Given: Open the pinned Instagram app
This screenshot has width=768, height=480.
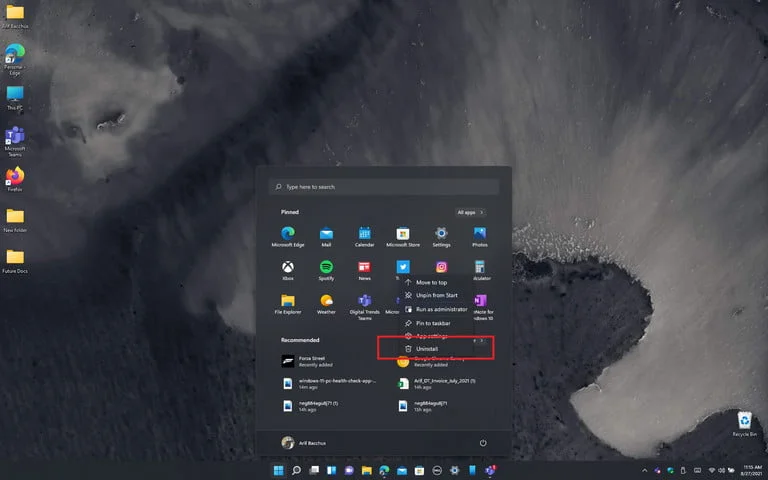Looking at the screenshot, I should coord(441,267).
